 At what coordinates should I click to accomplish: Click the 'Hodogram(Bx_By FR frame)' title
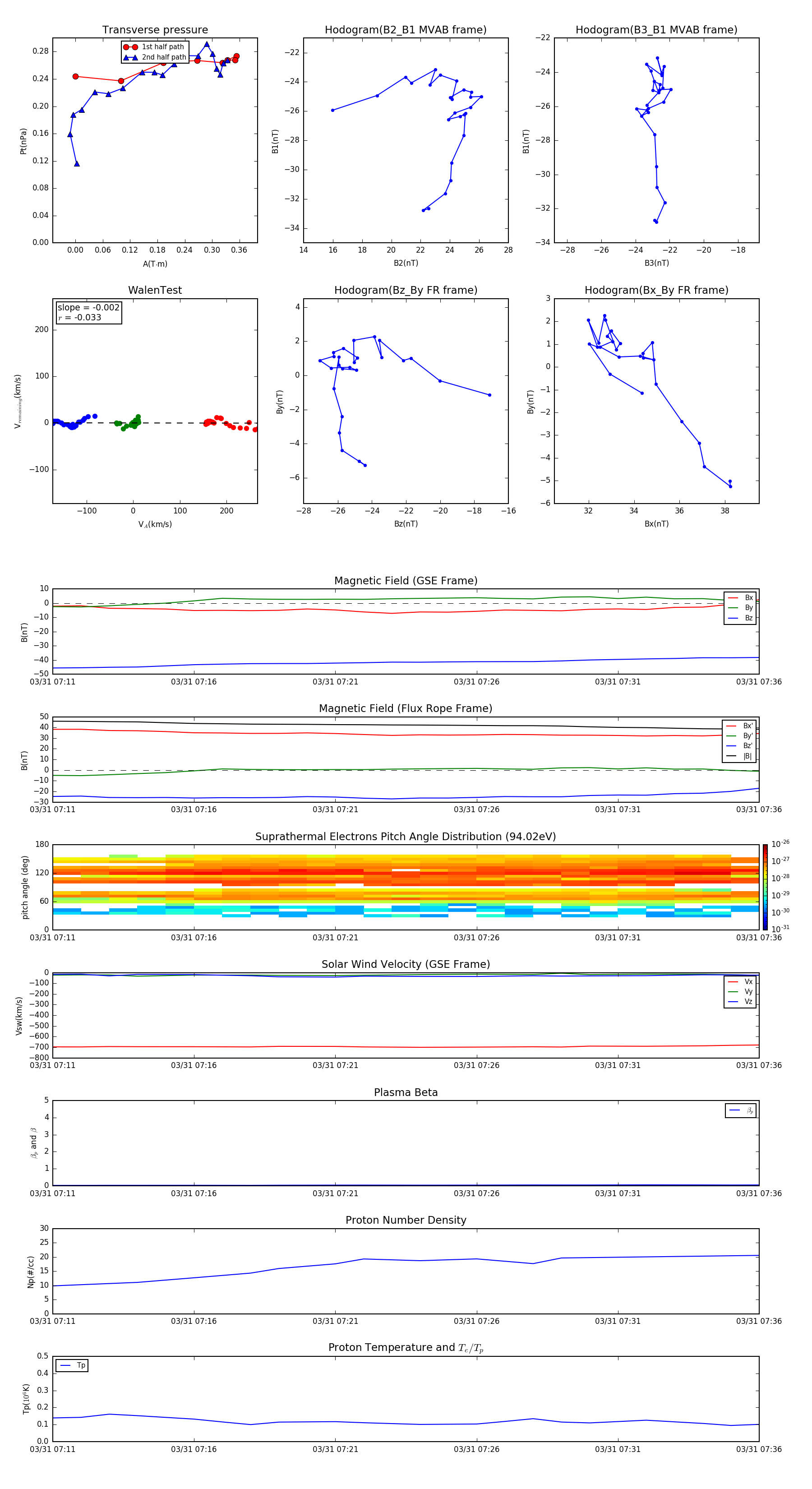pos(656,290)
